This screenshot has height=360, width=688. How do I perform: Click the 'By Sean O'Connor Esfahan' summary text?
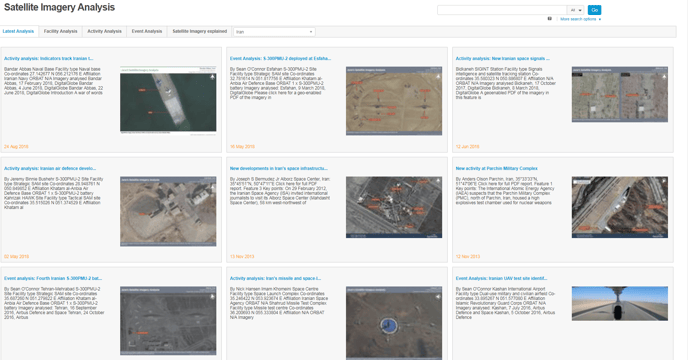(278, 83)
